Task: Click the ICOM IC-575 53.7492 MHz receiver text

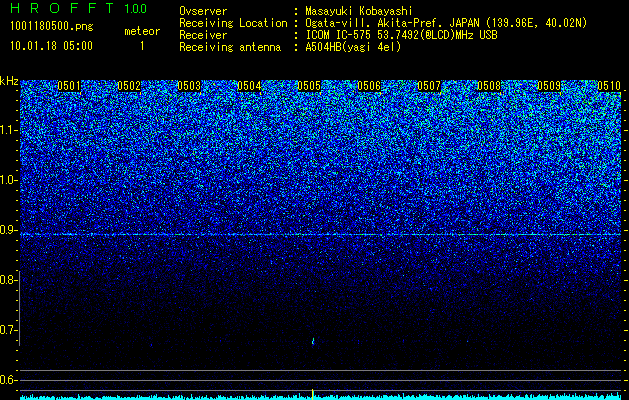Action: click(402, 35)
